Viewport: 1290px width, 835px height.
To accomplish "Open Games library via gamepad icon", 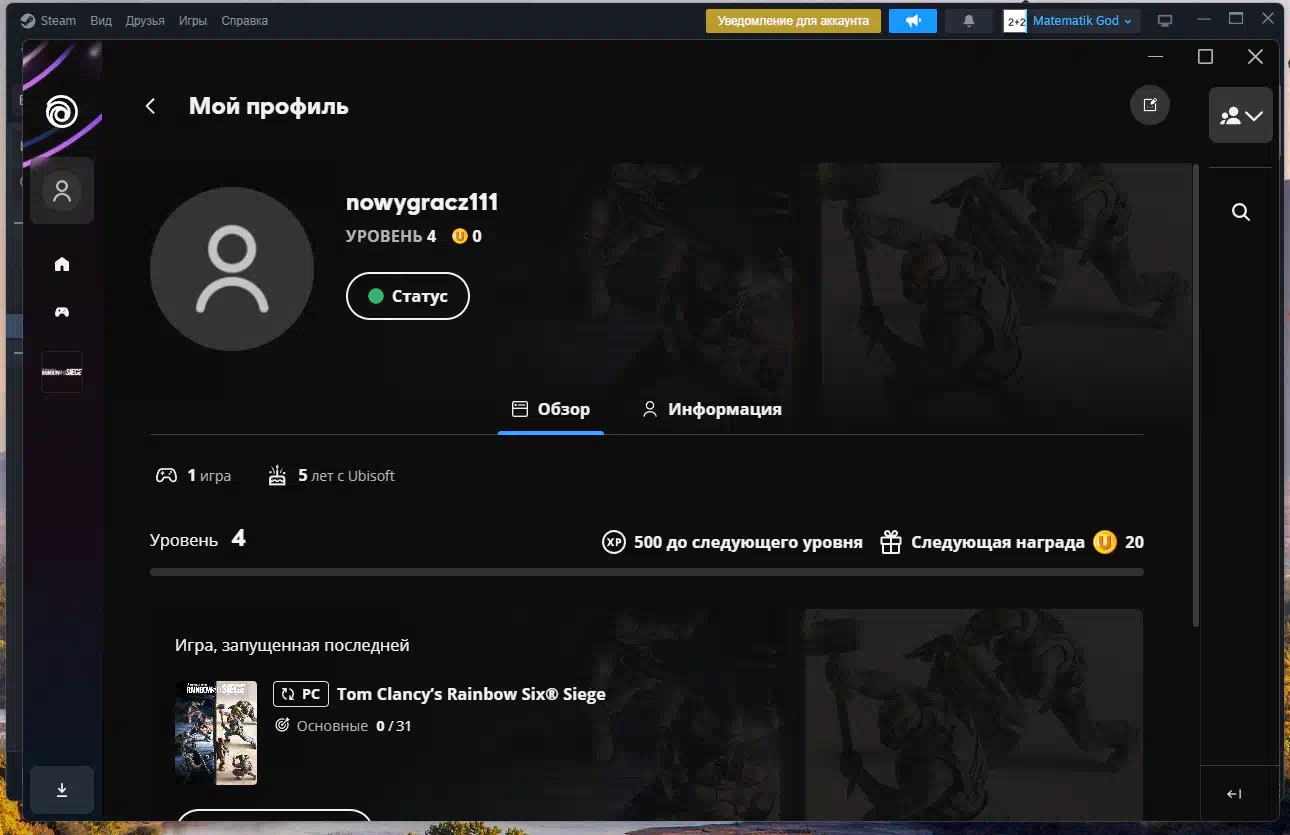I will coord(62,312).
